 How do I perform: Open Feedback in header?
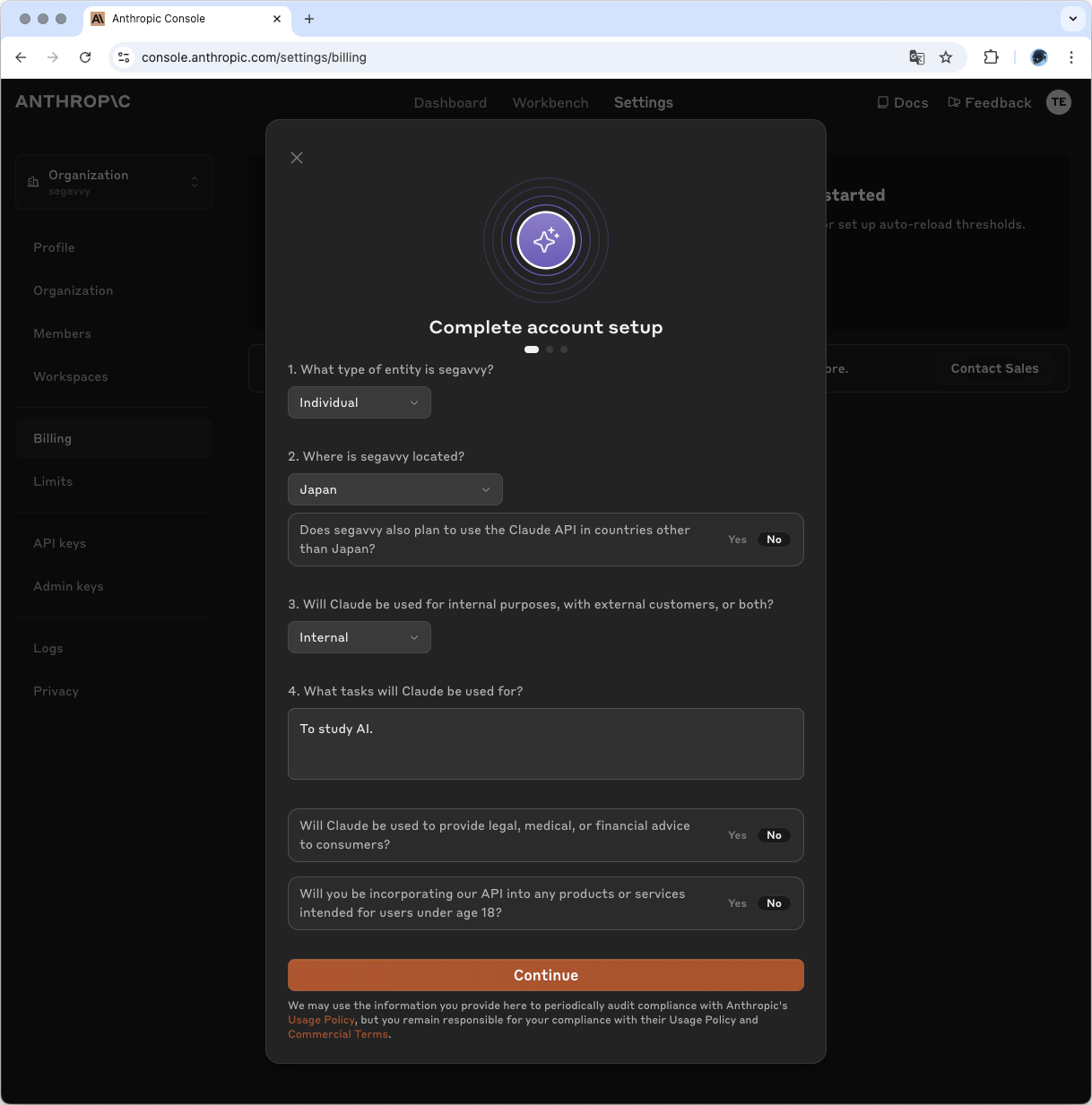click(x=990, y=102)
